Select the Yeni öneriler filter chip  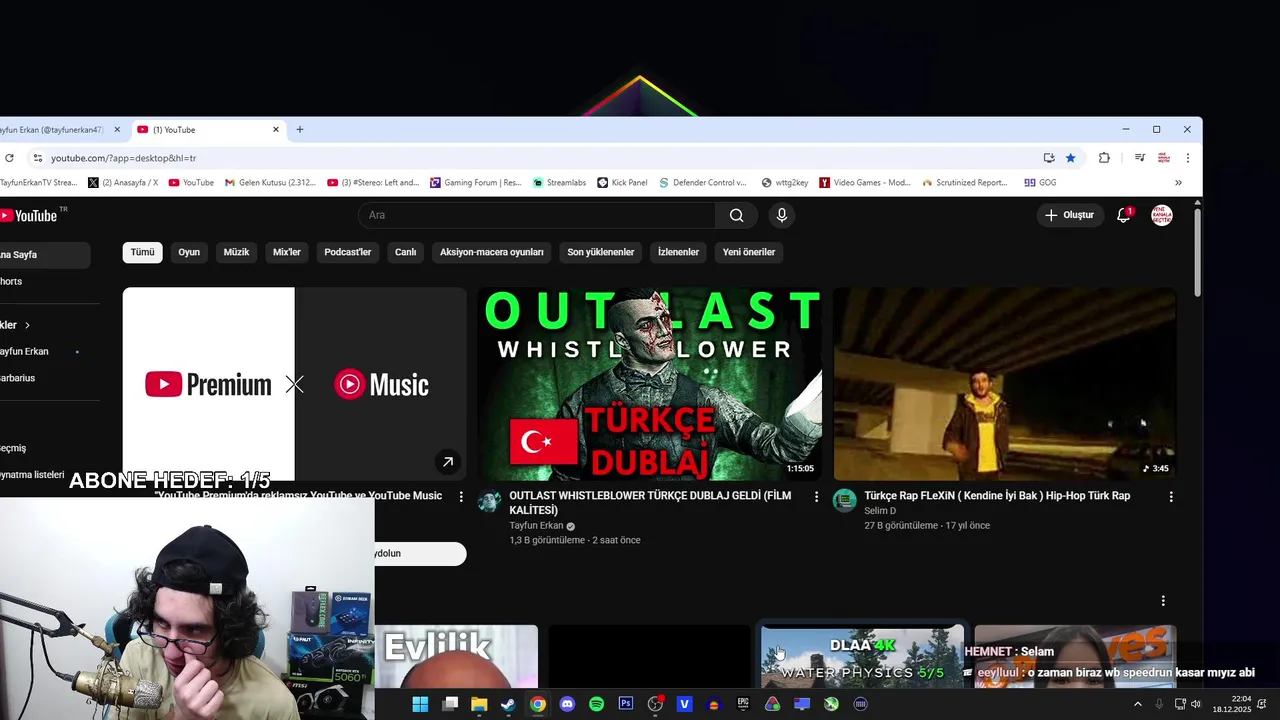point(749,252)
